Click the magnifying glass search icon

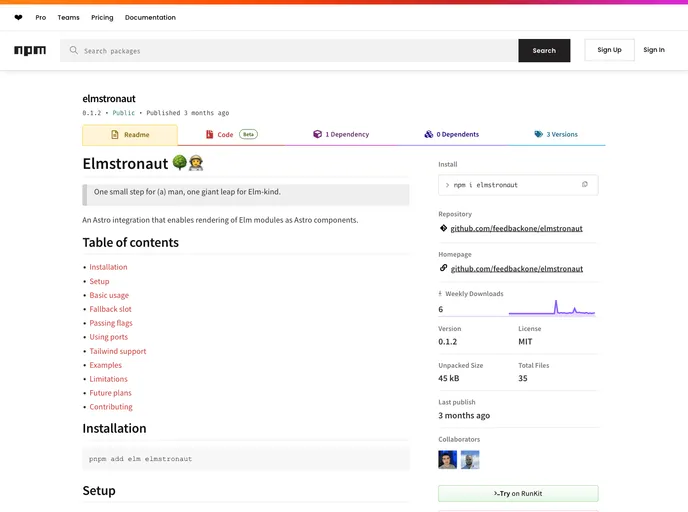(x=74, y=50)
